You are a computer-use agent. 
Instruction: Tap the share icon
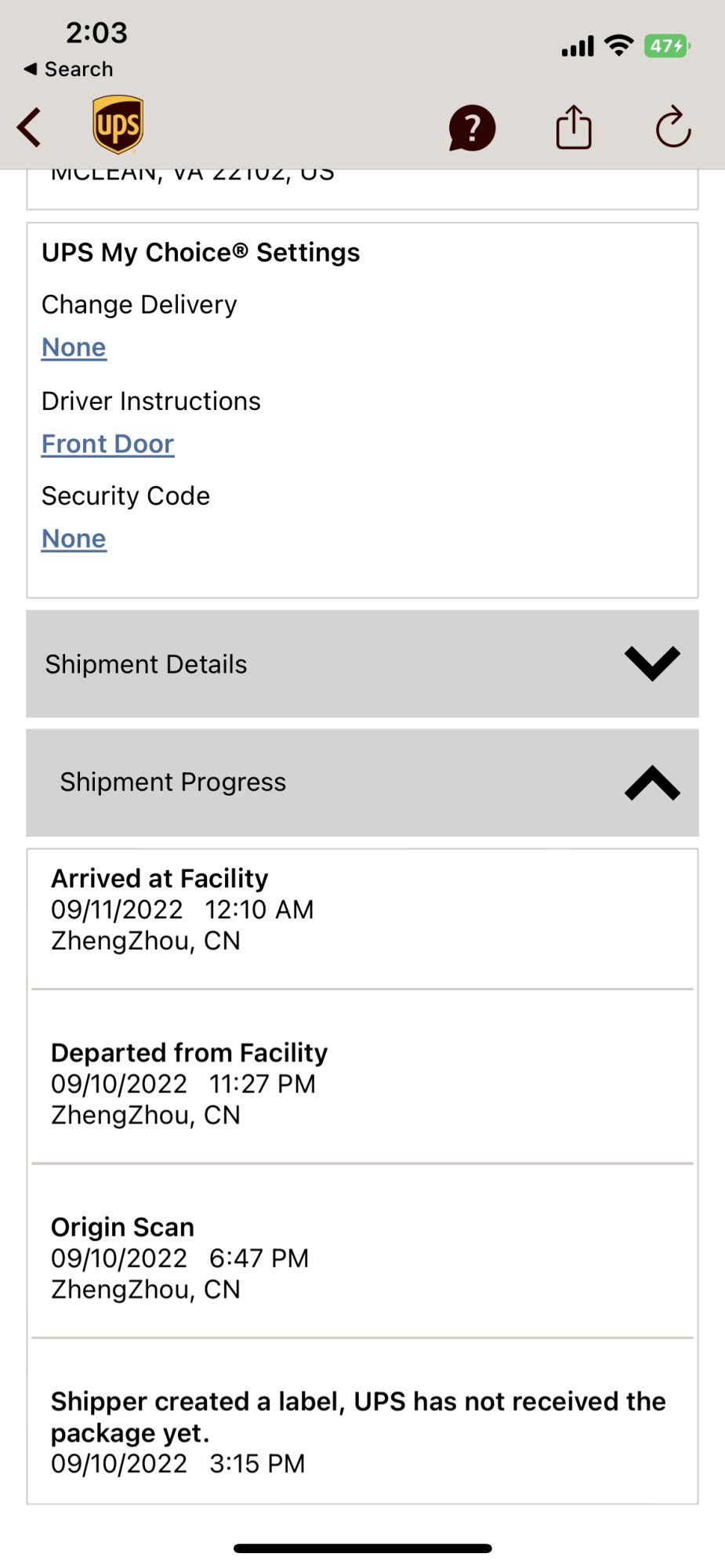(x=574, y=127)
